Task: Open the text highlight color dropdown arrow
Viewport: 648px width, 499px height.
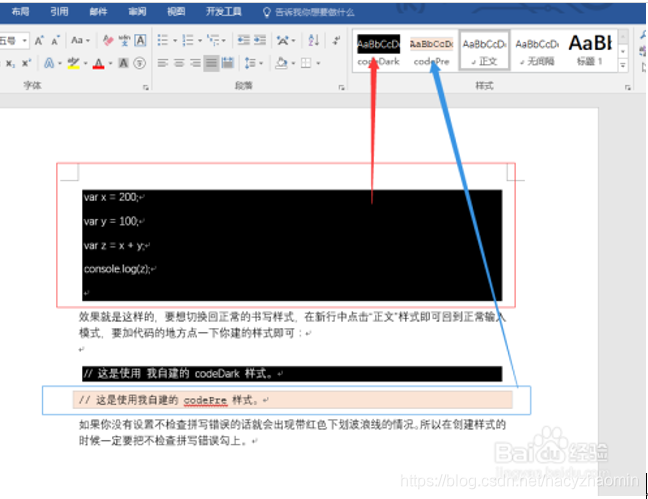Action: (x=86, y=63)
